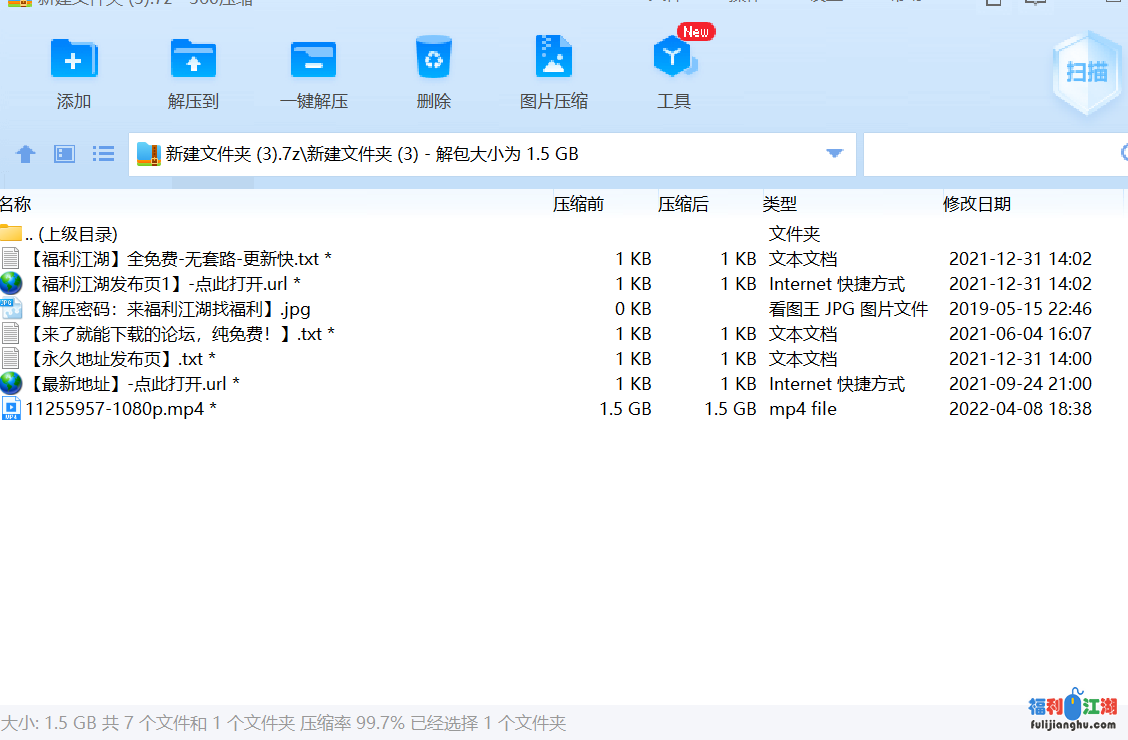
Task: Click the archive icon in the address bar
Action: pyautogui.click(x=151, y=153)
